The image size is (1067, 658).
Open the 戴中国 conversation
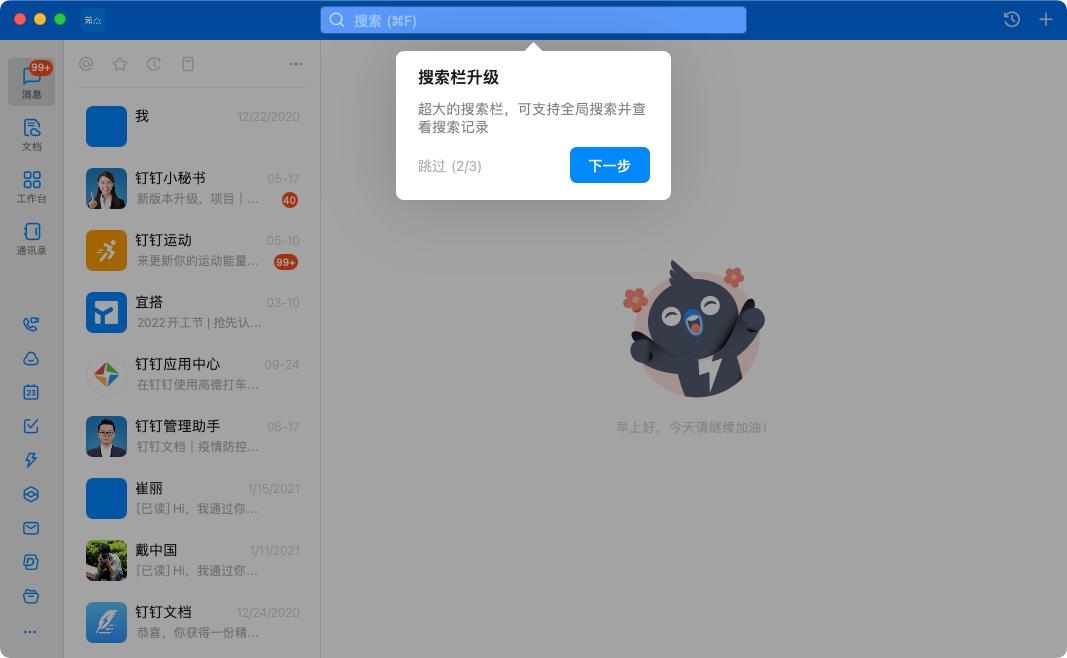click(193, 560)
